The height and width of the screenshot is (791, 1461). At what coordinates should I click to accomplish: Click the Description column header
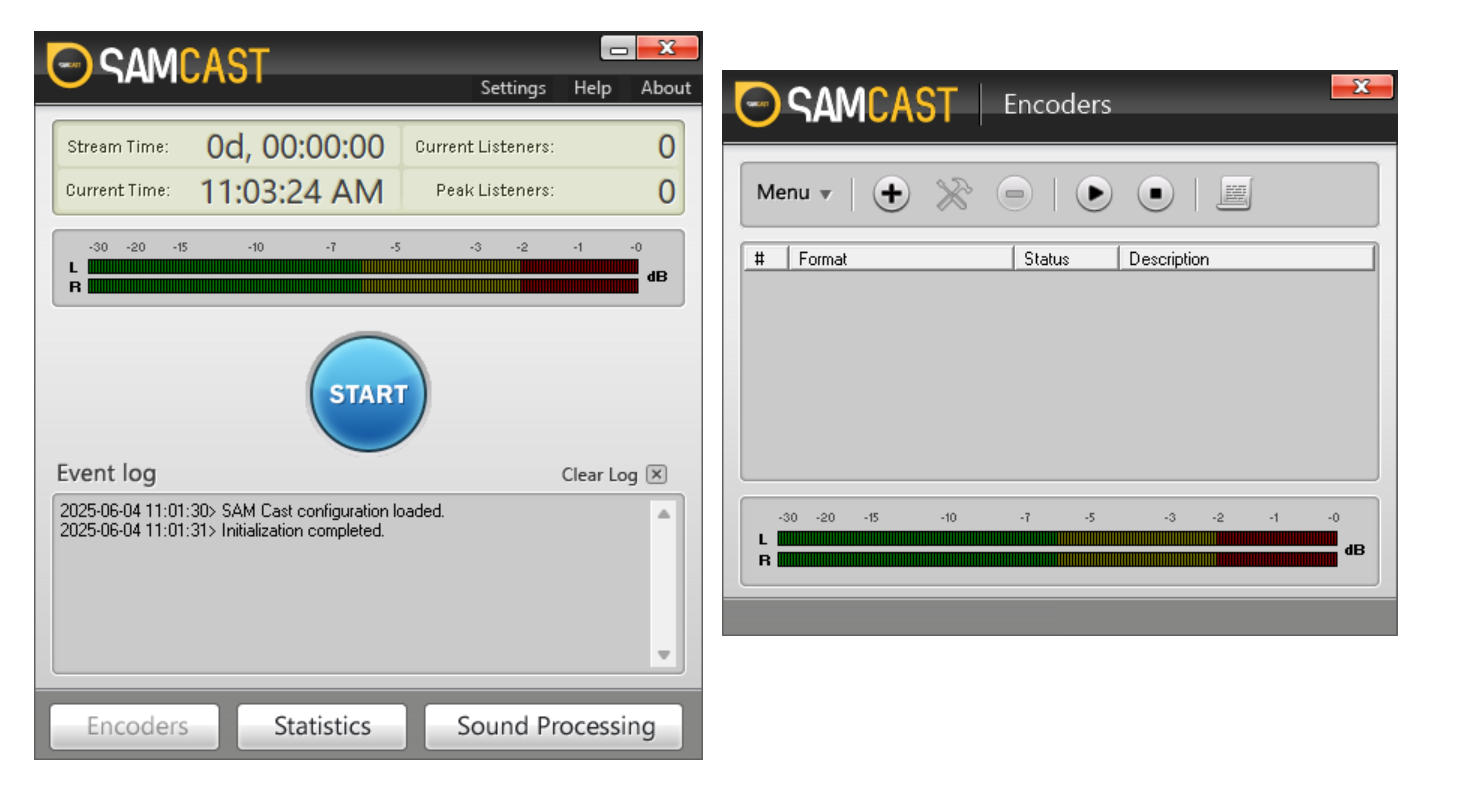[x=1247, y=259]
